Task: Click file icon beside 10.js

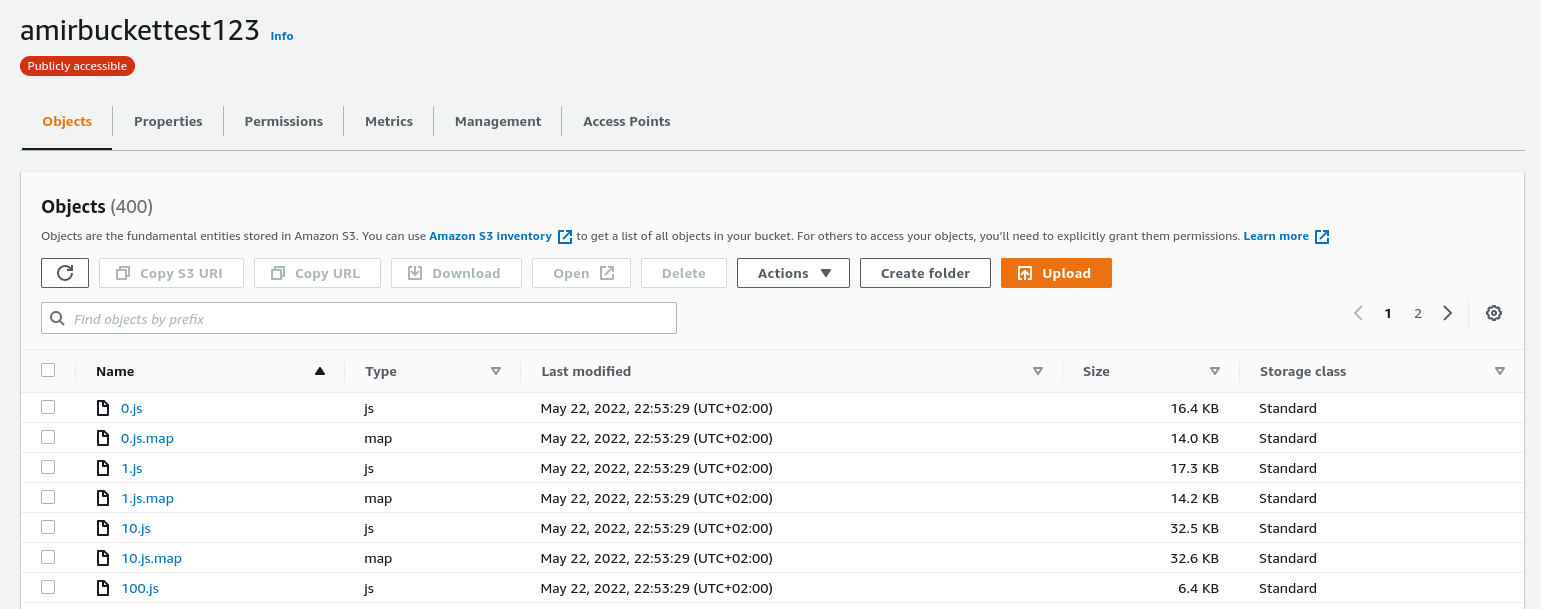Action: point(102,528)
